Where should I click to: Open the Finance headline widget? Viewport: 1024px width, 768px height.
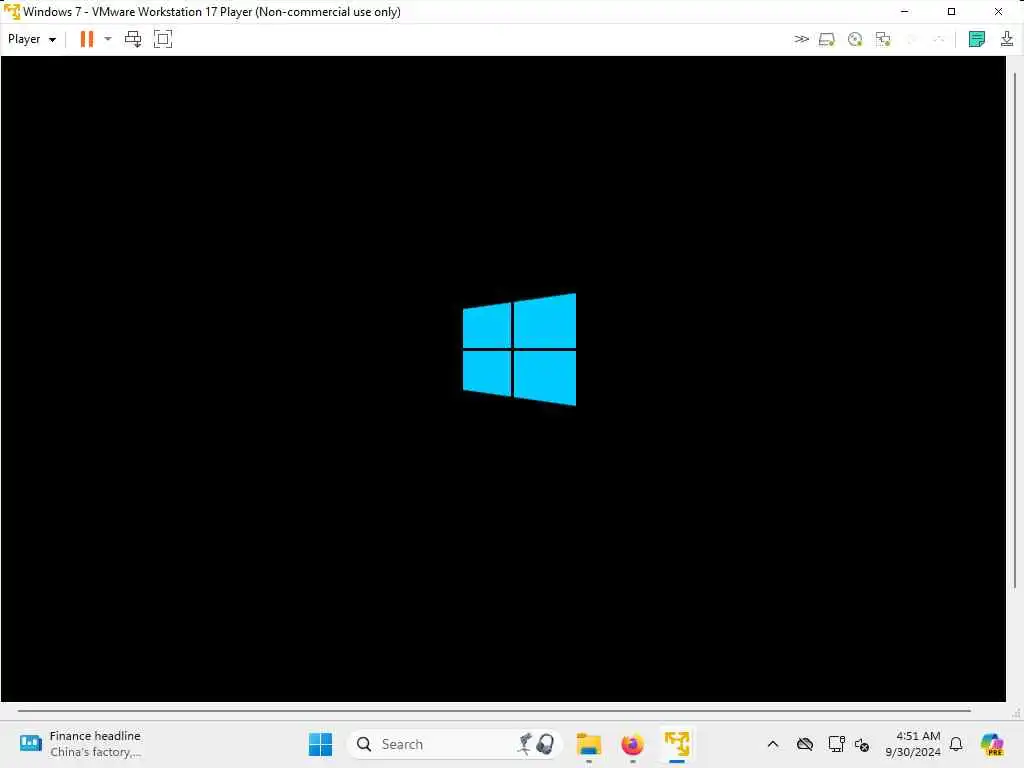[80, 744]
